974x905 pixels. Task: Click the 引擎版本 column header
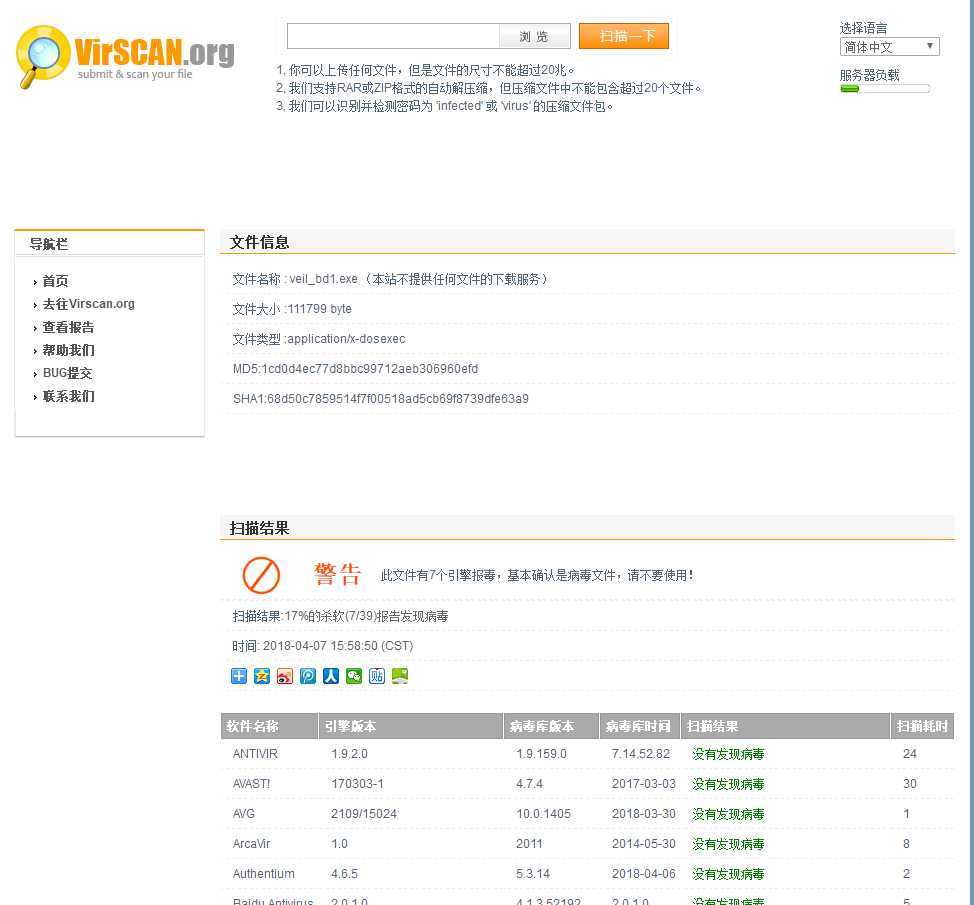pos(411,726)
